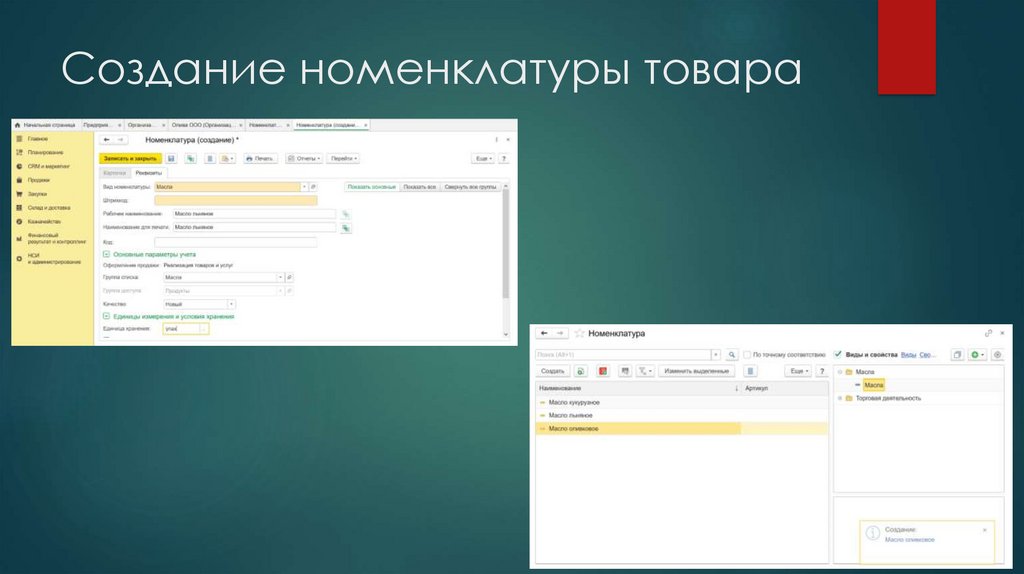
Task: Open 'Еще' menu in creation form
Action: 483,159
